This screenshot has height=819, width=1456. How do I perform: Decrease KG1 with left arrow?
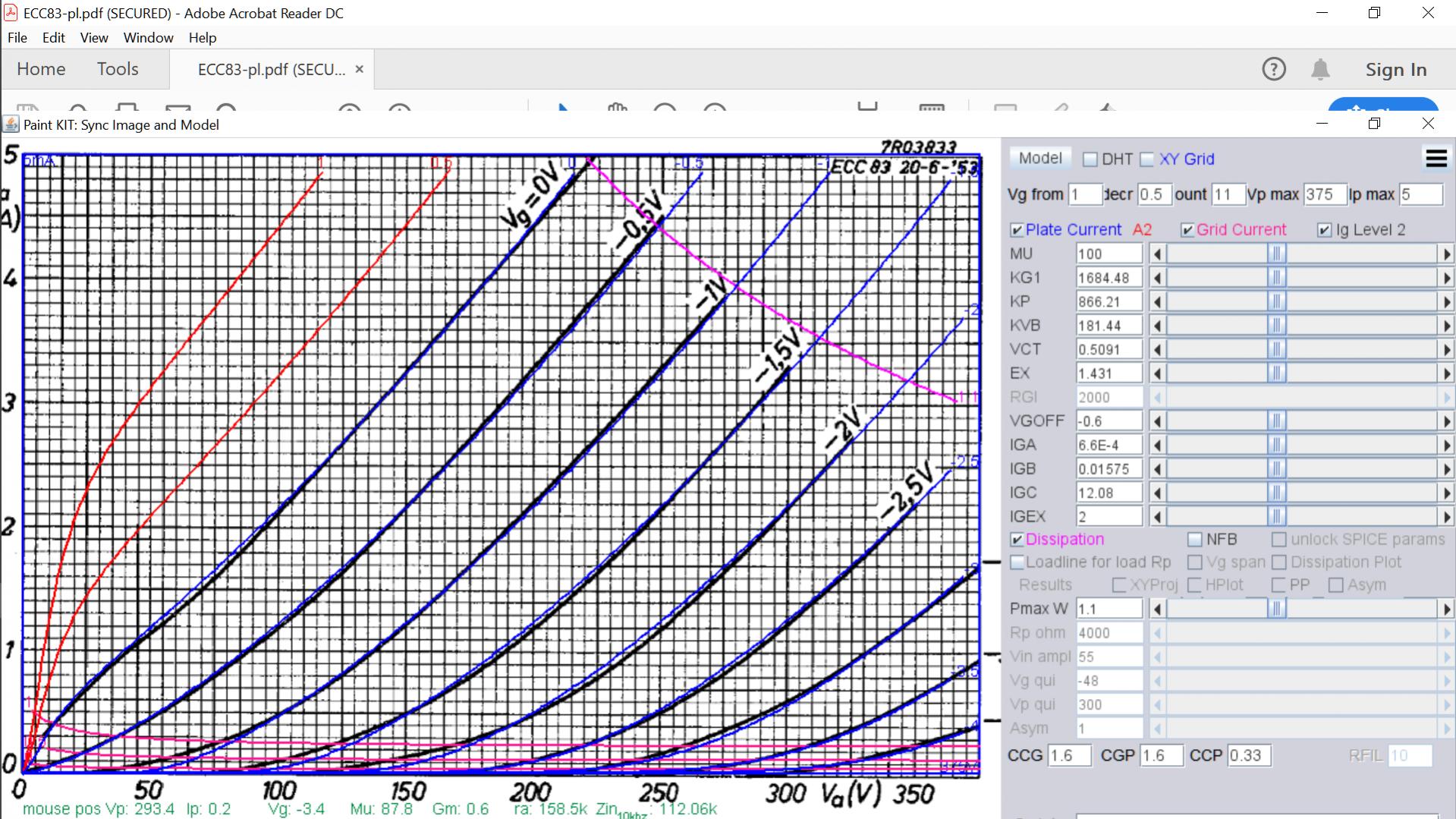coord(1157,278)
